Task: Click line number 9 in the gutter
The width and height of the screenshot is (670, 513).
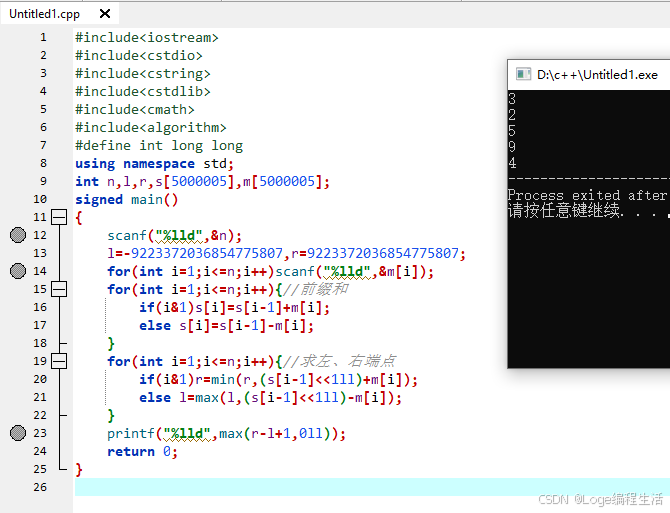Action: [43, 181]
